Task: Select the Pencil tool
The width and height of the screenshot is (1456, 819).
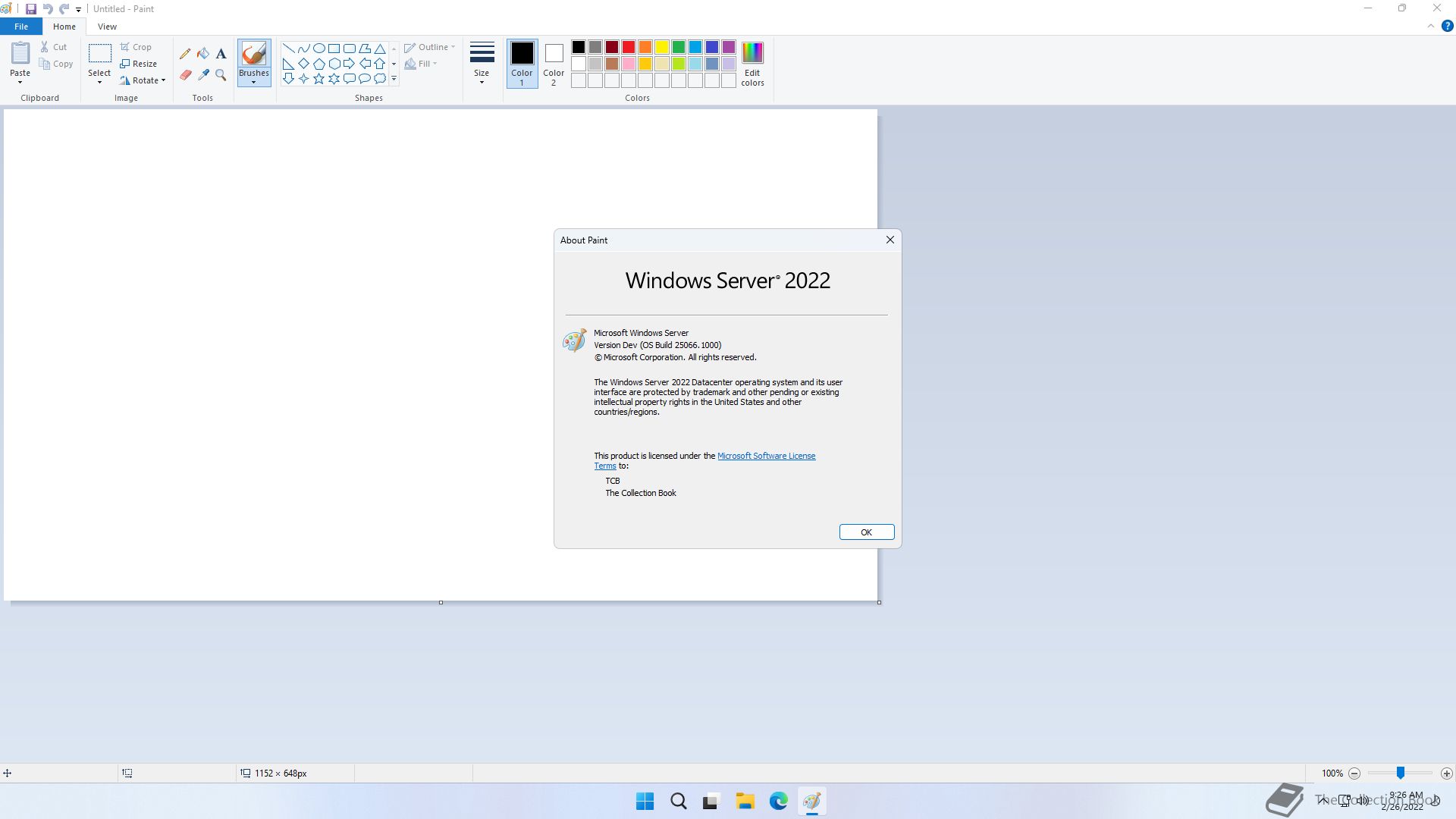Action: point(185,54)
